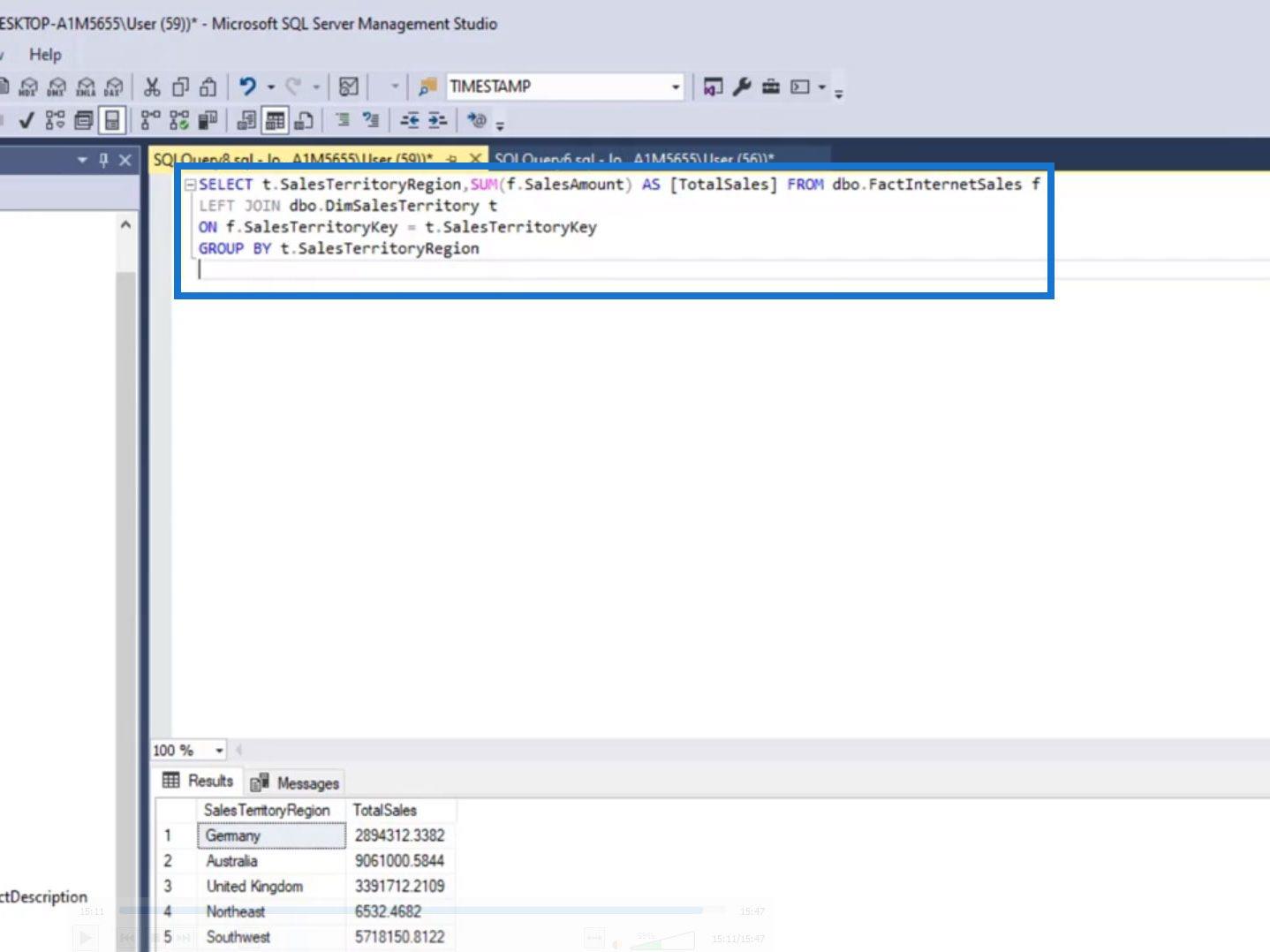Collapse the SELECT statement outline box
1270x952 pixels.
point(190,185)
